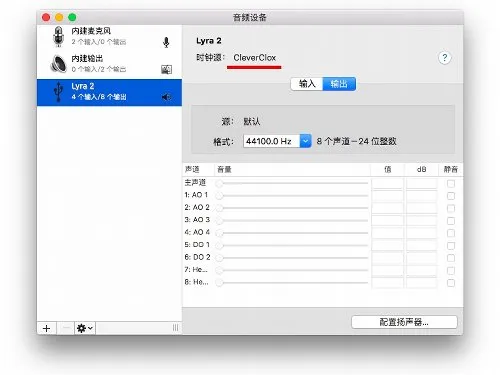Screen dimensions: 500x375
Task: Switch to the 输入 tab
Action: pyautogui.click(x=307, y=84)
